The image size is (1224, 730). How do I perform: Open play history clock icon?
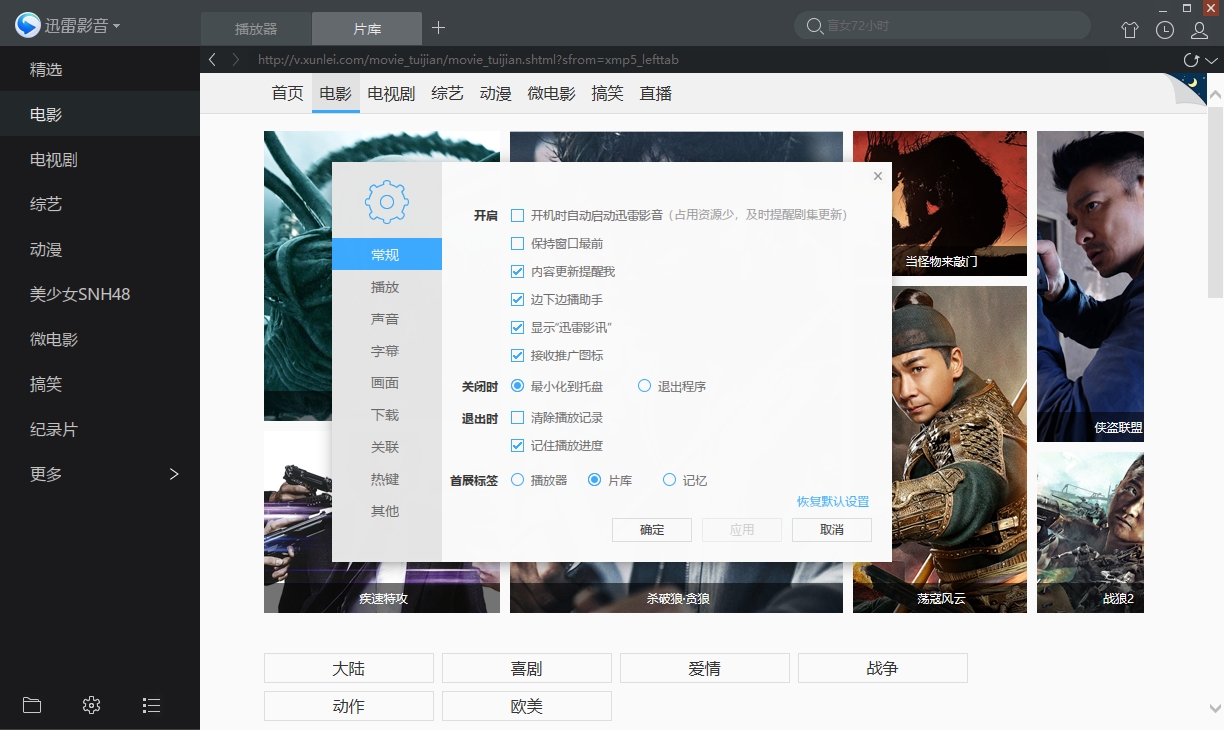[1165, 30]
